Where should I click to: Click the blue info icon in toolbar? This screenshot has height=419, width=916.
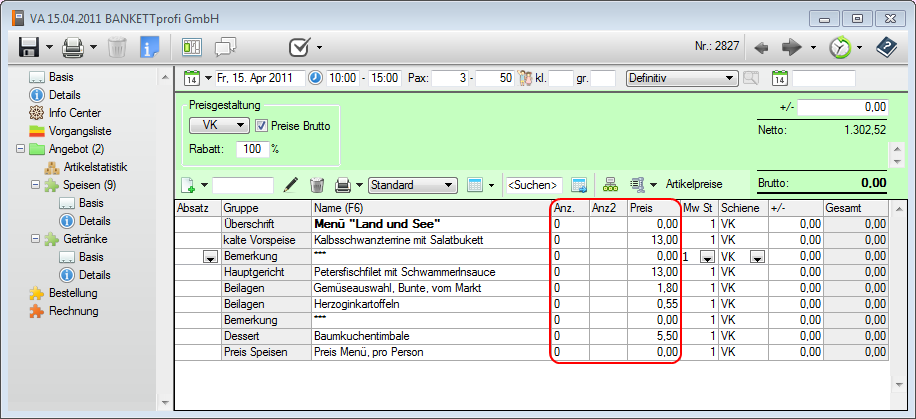pyautogui.click(x=149, y=47)
